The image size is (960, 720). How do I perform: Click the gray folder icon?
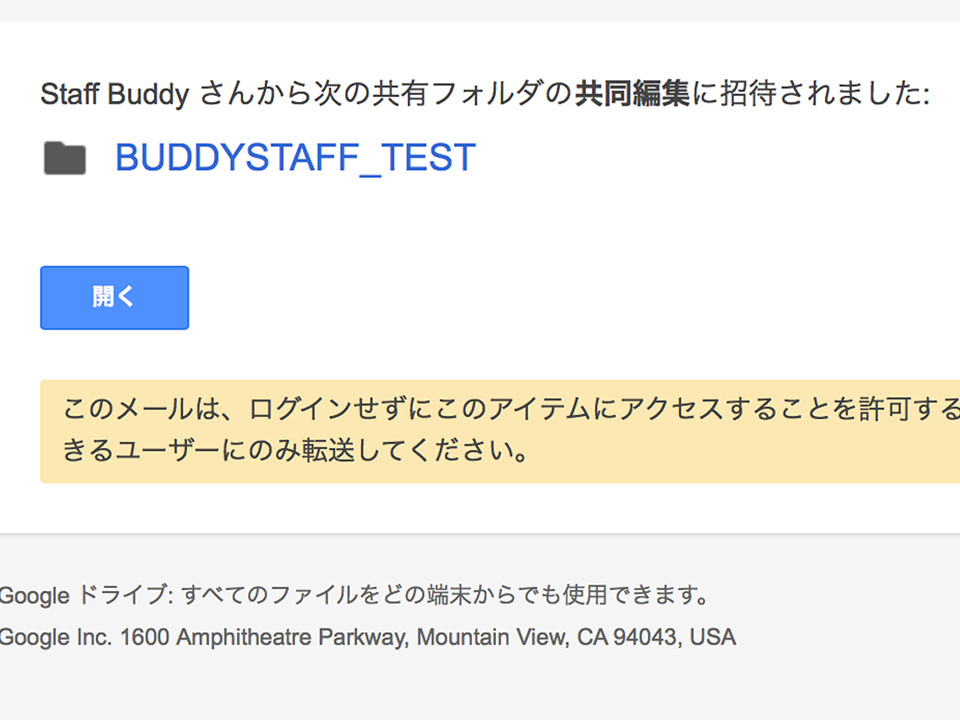(65, 158)
